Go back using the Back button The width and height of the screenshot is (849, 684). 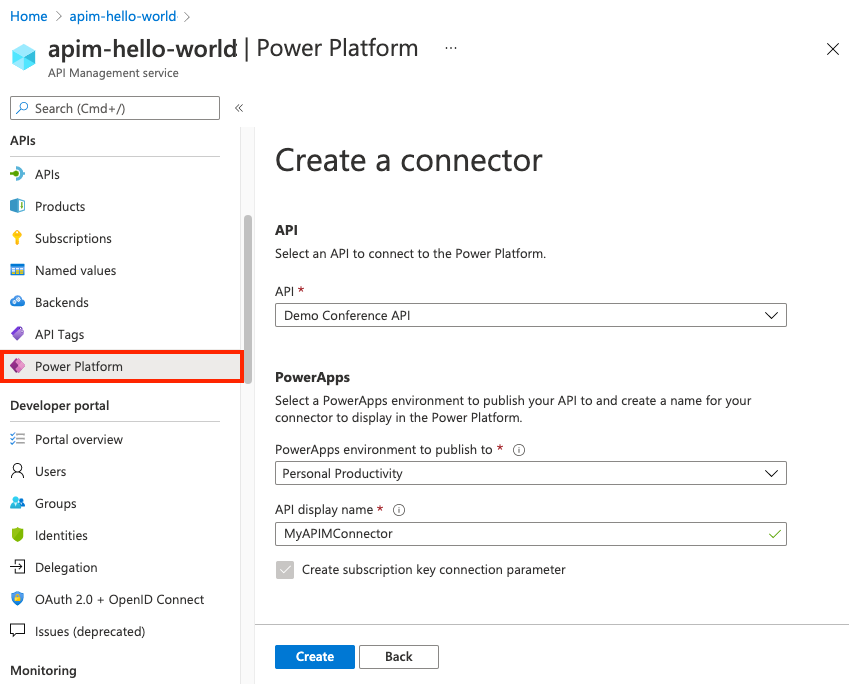pyautogui.click(x=398, y=657)
